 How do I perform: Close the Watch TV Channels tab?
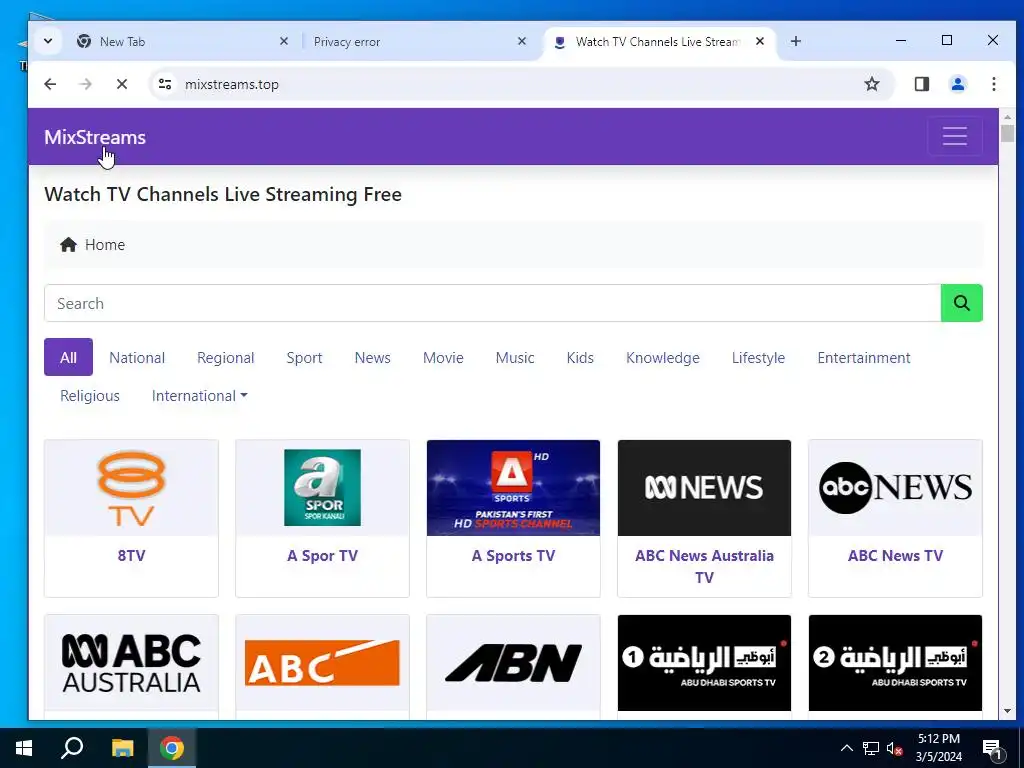point(760,41)
